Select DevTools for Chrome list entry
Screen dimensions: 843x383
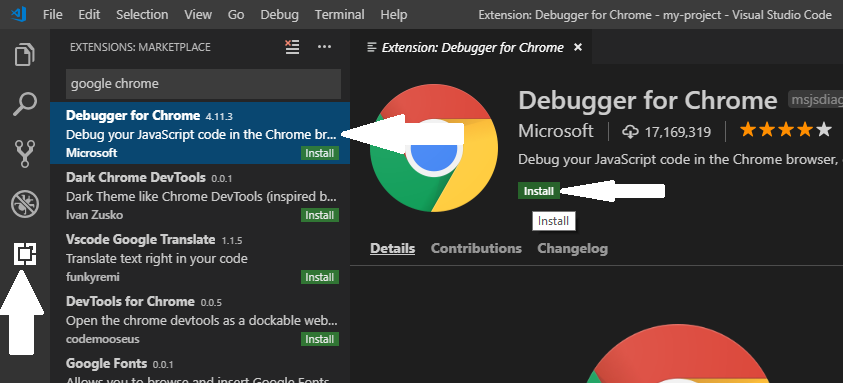pos(200,319)
